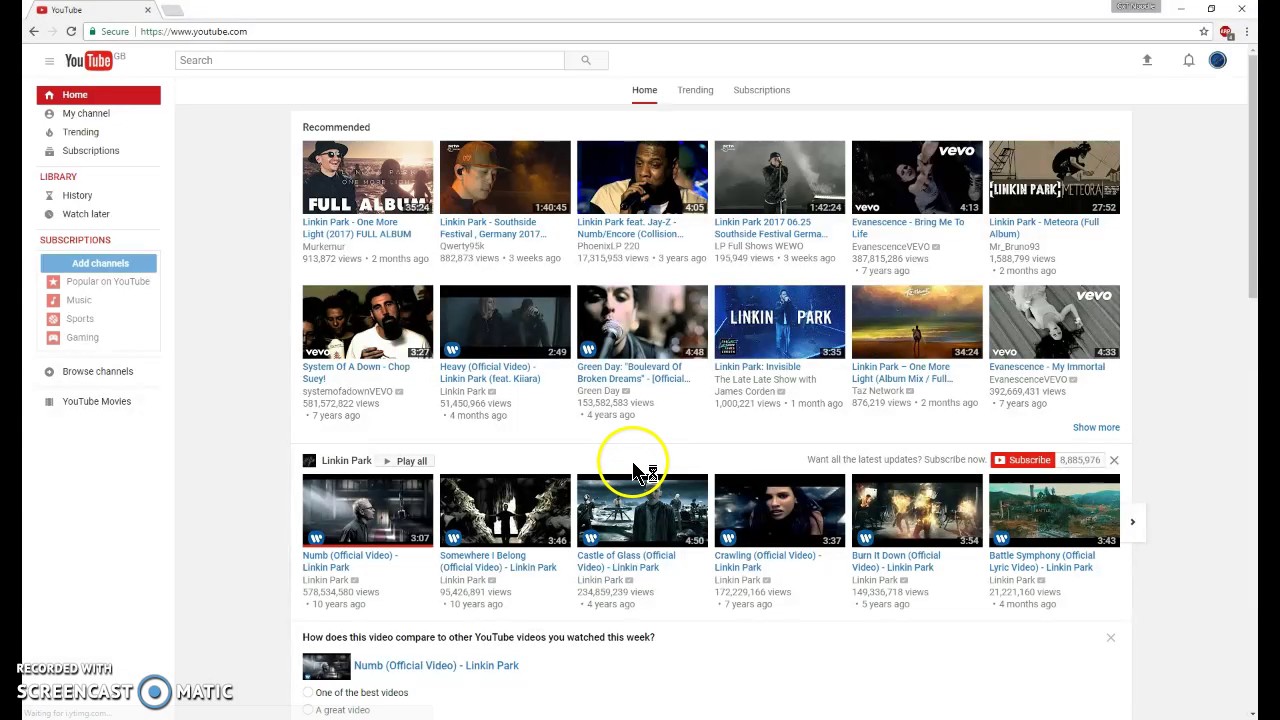Open Battle Symphony lyric video thumbnail

1054,511
